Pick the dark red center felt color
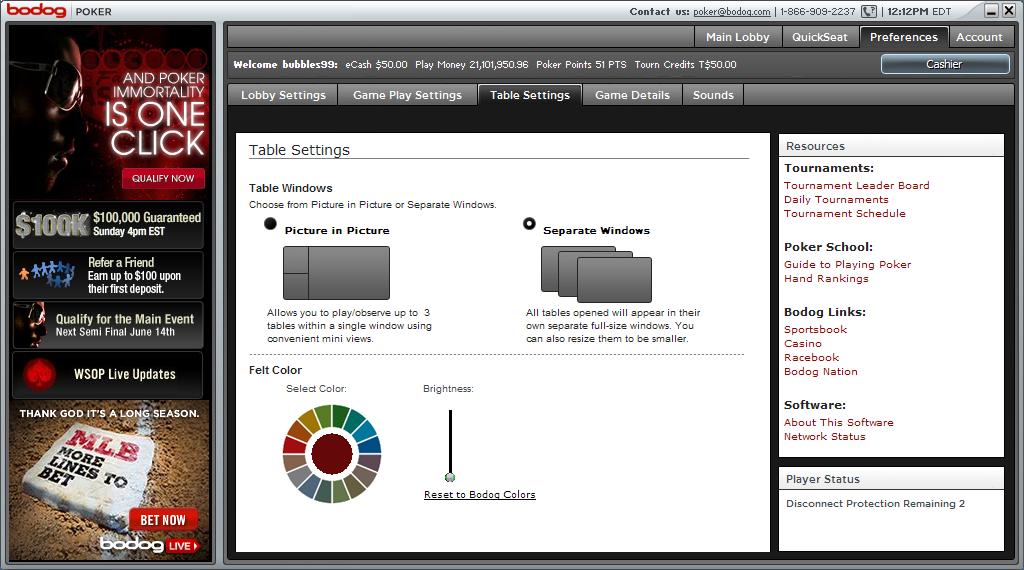1024x570 pixels. click(x=332, y=453)
